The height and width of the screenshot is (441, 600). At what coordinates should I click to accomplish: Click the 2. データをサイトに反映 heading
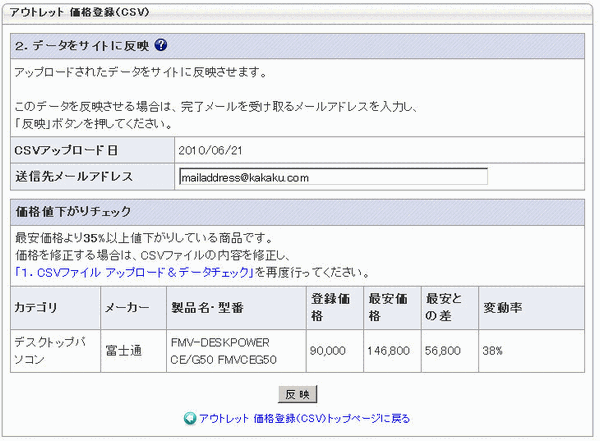(82, 46)
